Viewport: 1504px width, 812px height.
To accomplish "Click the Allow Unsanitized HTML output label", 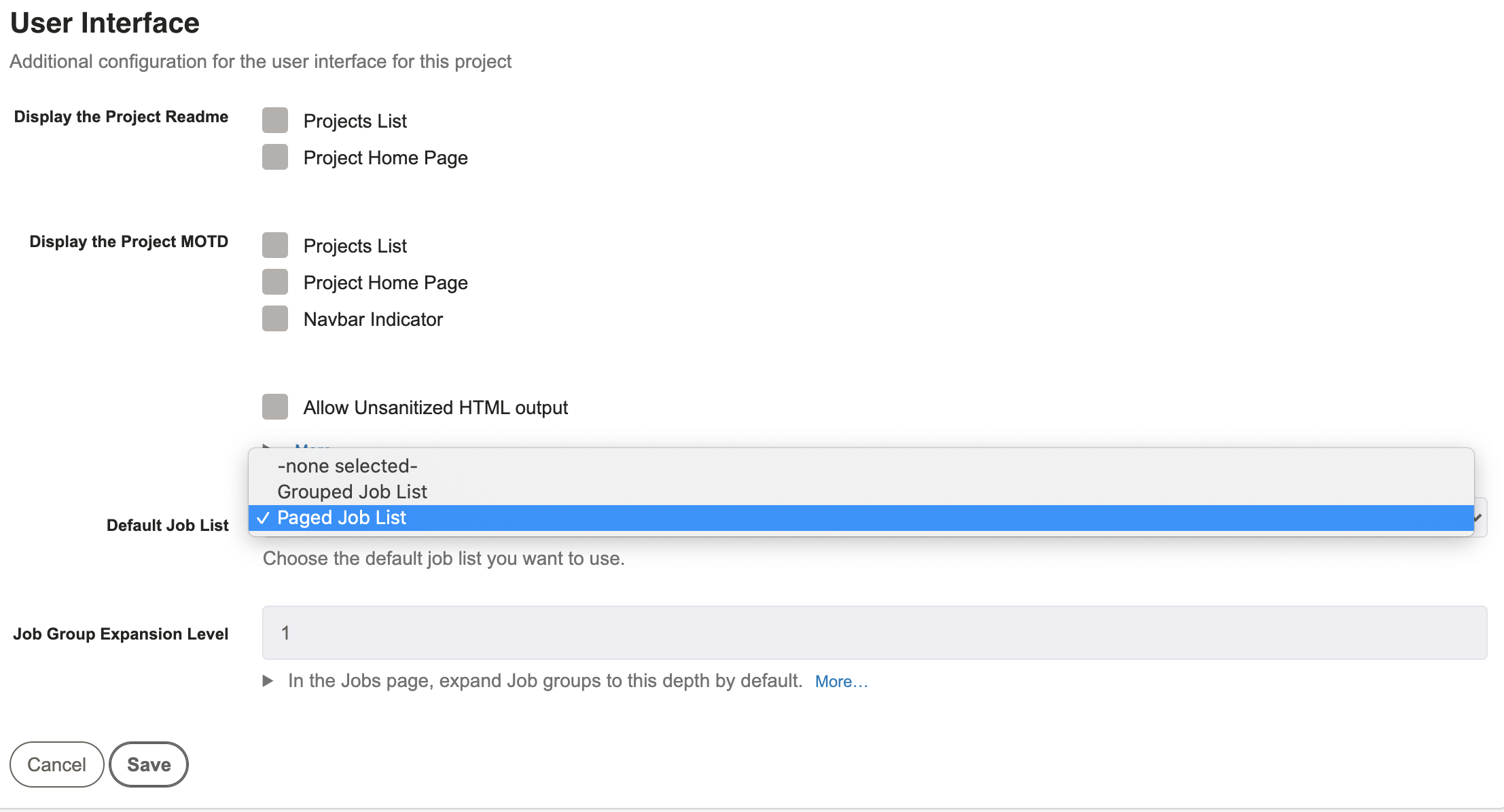I will [x=435, y=407].
